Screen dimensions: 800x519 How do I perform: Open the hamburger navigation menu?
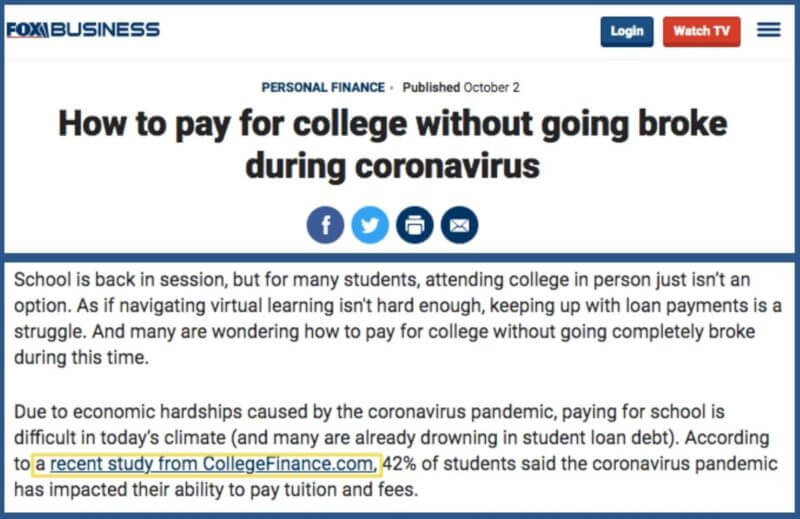769,31
